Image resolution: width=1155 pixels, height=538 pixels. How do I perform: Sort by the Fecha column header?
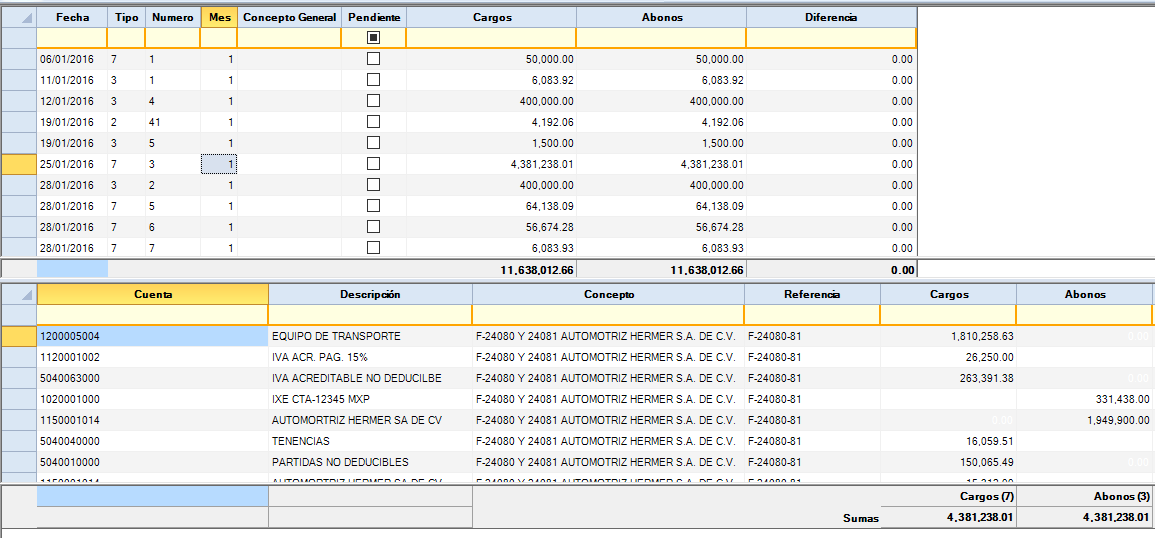pos(72,18)
